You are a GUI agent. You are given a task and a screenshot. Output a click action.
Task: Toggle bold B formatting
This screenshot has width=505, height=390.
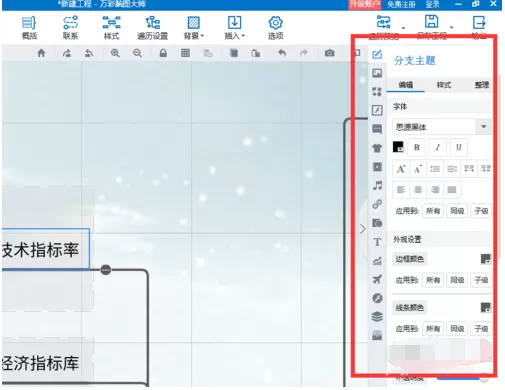(x=417, y=147)
